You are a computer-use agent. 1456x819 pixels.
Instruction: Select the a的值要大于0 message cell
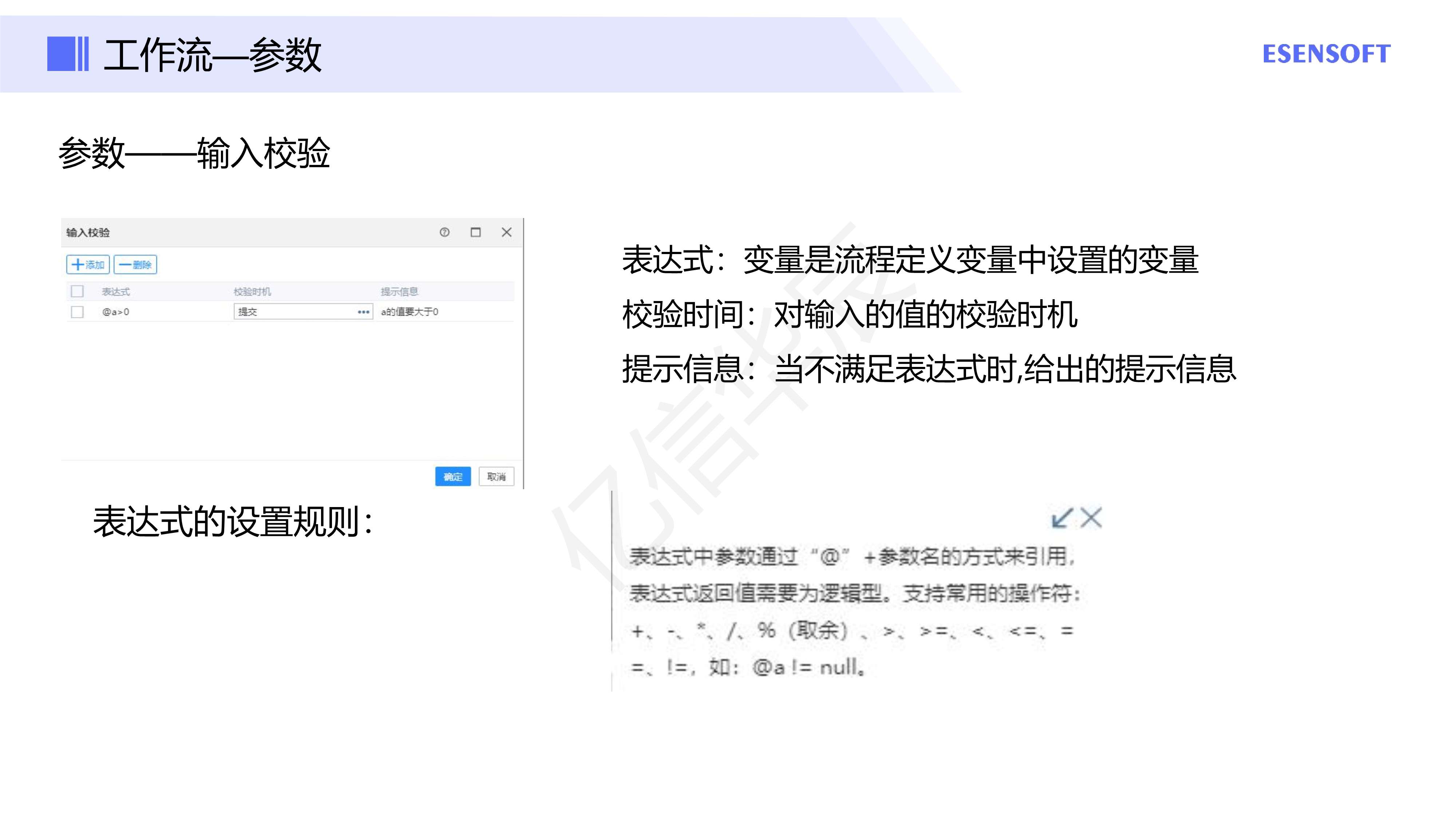(409, 312)
